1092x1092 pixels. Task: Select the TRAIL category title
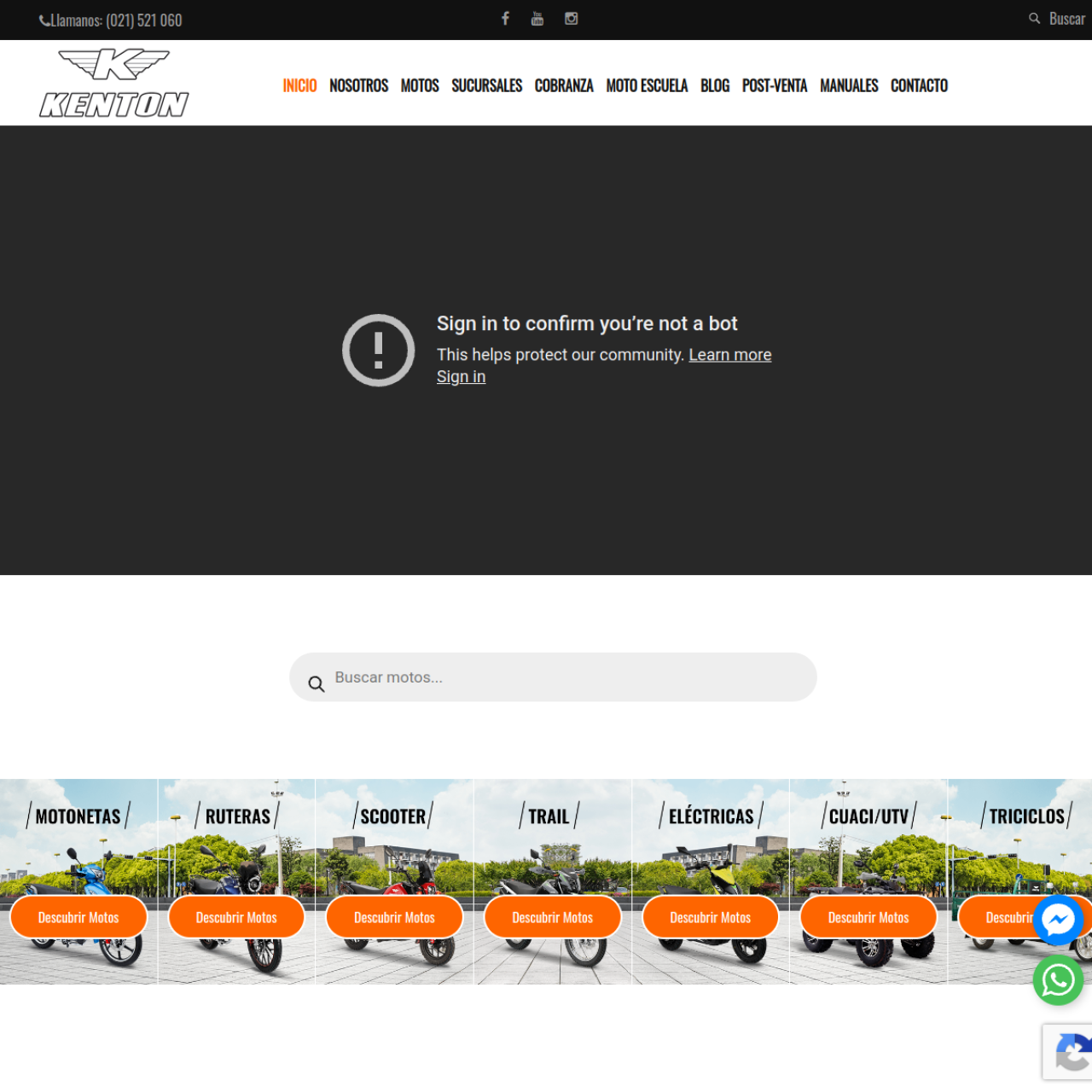point(549,816)
